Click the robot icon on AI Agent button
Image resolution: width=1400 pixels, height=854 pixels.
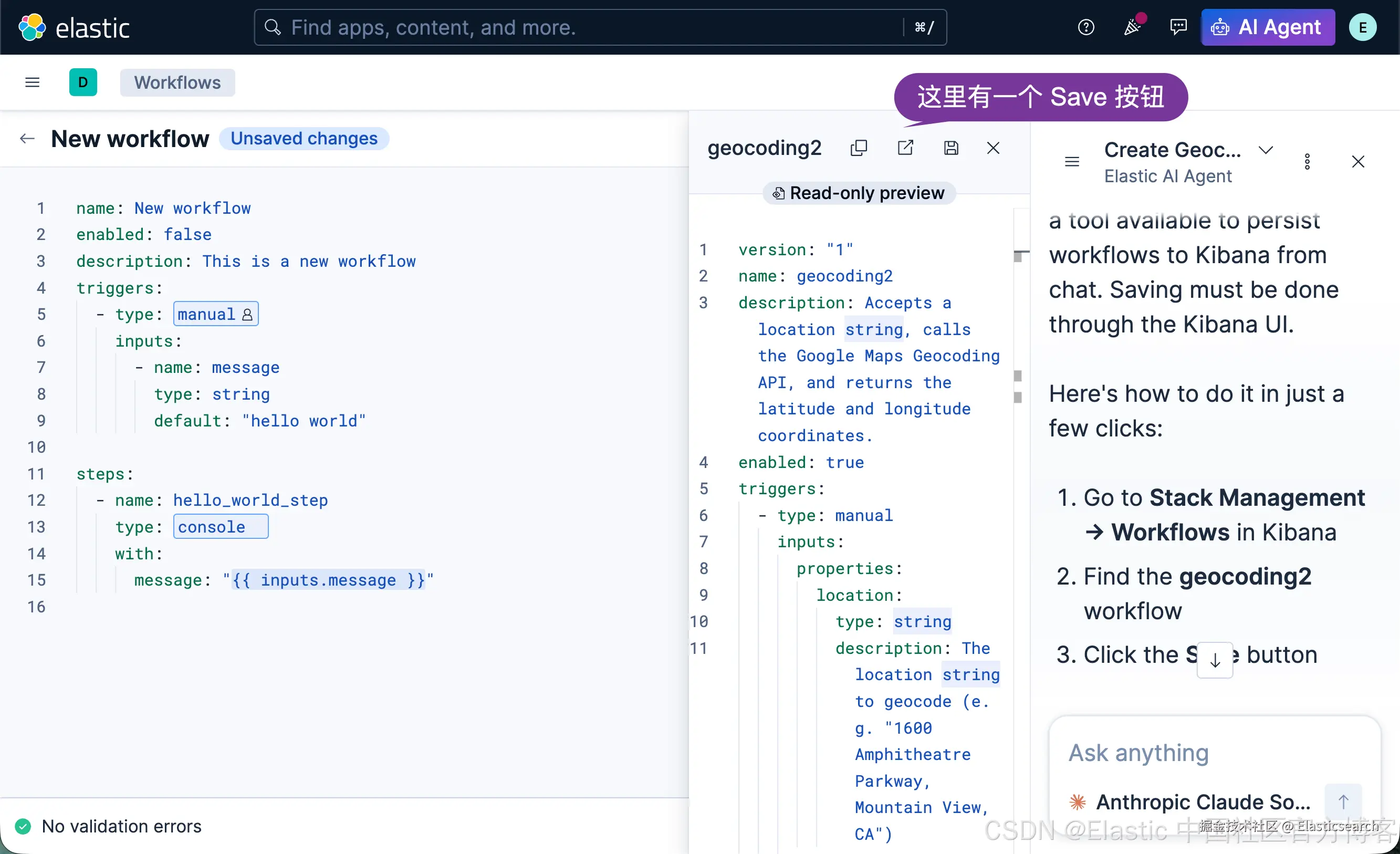pyautogui.click(x=1220, y=27)
